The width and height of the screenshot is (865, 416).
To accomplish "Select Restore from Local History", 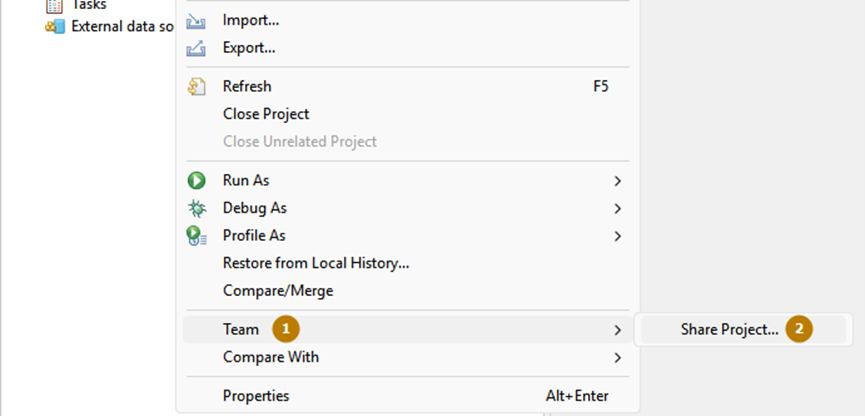I will (x=316, y=263).
